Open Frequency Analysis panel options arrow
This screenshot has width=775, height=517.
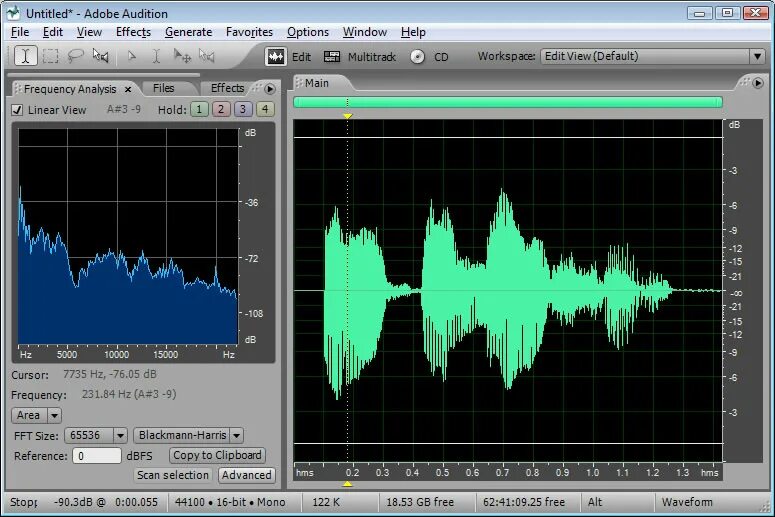(x=270, y=89)
